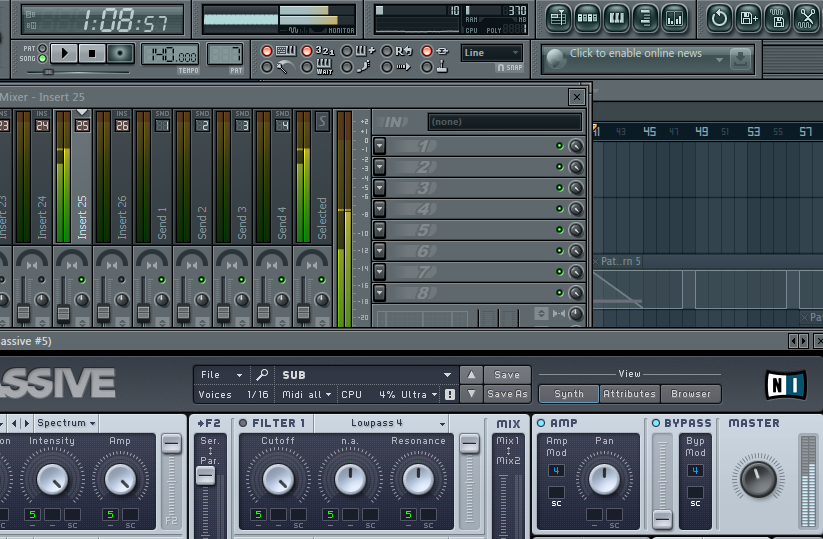Open the scissors audio editor icon
Viewport: 823px width, 539px height.
[806, 18]
